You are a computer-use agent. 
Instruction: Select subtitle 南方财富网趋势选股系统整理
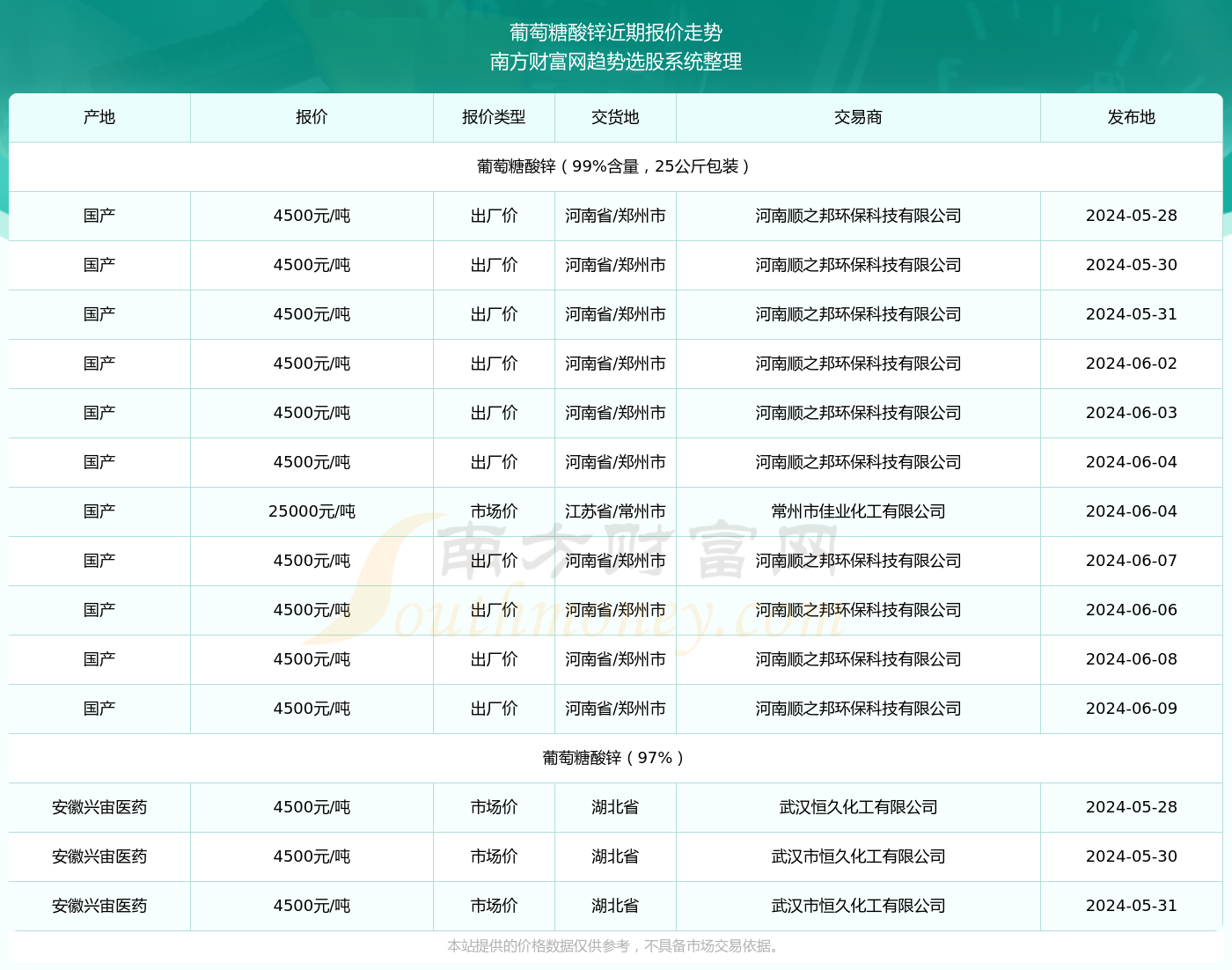point(616,62)
